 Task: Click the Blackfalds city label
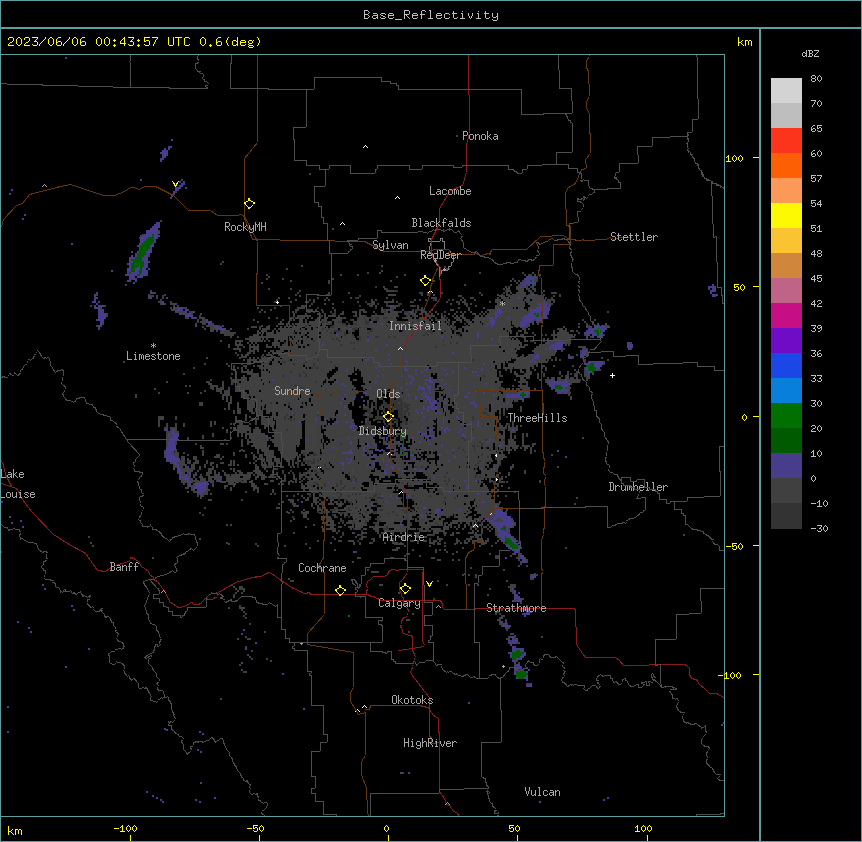tap(441, 223)
